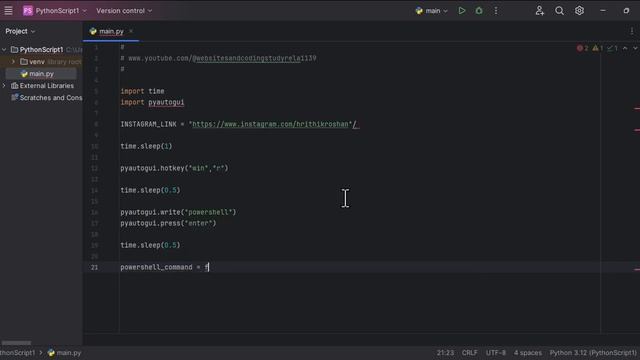
Task: Open the main run configuration dropdown
Action: click(x=432, y=11)
